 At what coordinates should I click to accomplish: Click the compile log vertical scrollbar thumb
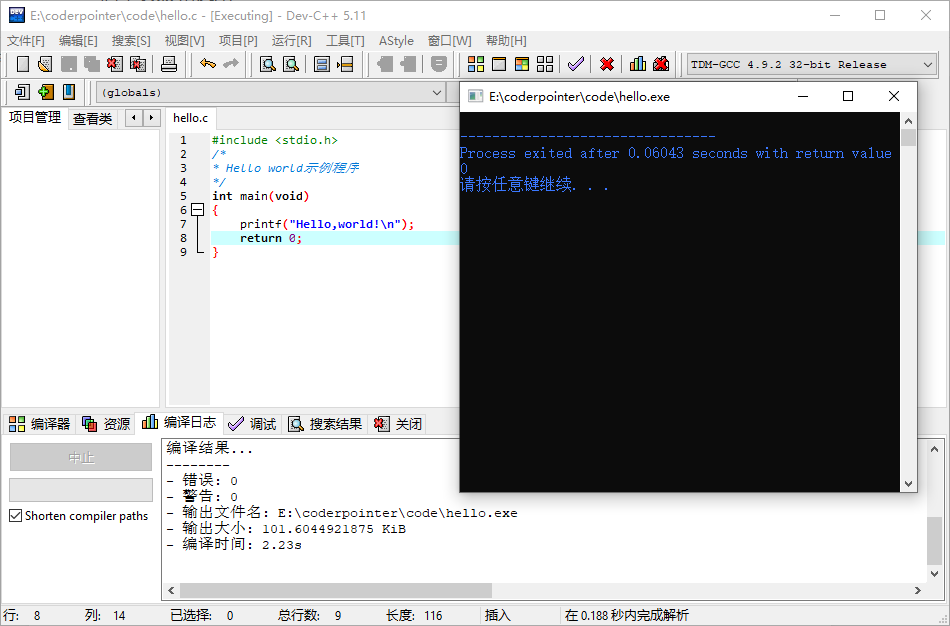934,539
